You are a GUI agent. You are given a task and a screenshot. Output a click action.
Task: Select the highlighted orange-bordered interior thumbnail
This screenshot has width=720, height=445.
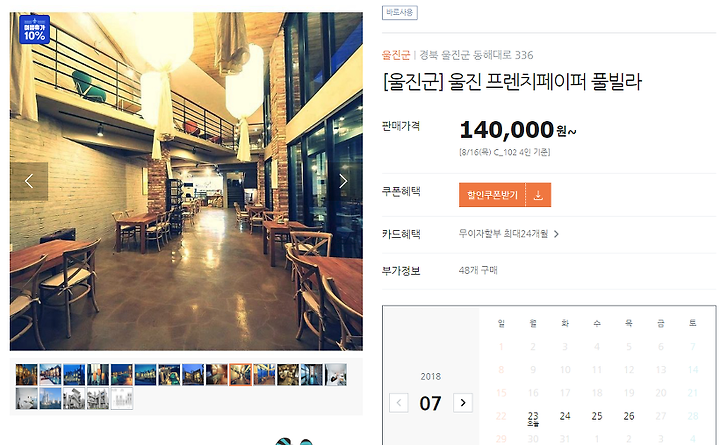[241, 375]
